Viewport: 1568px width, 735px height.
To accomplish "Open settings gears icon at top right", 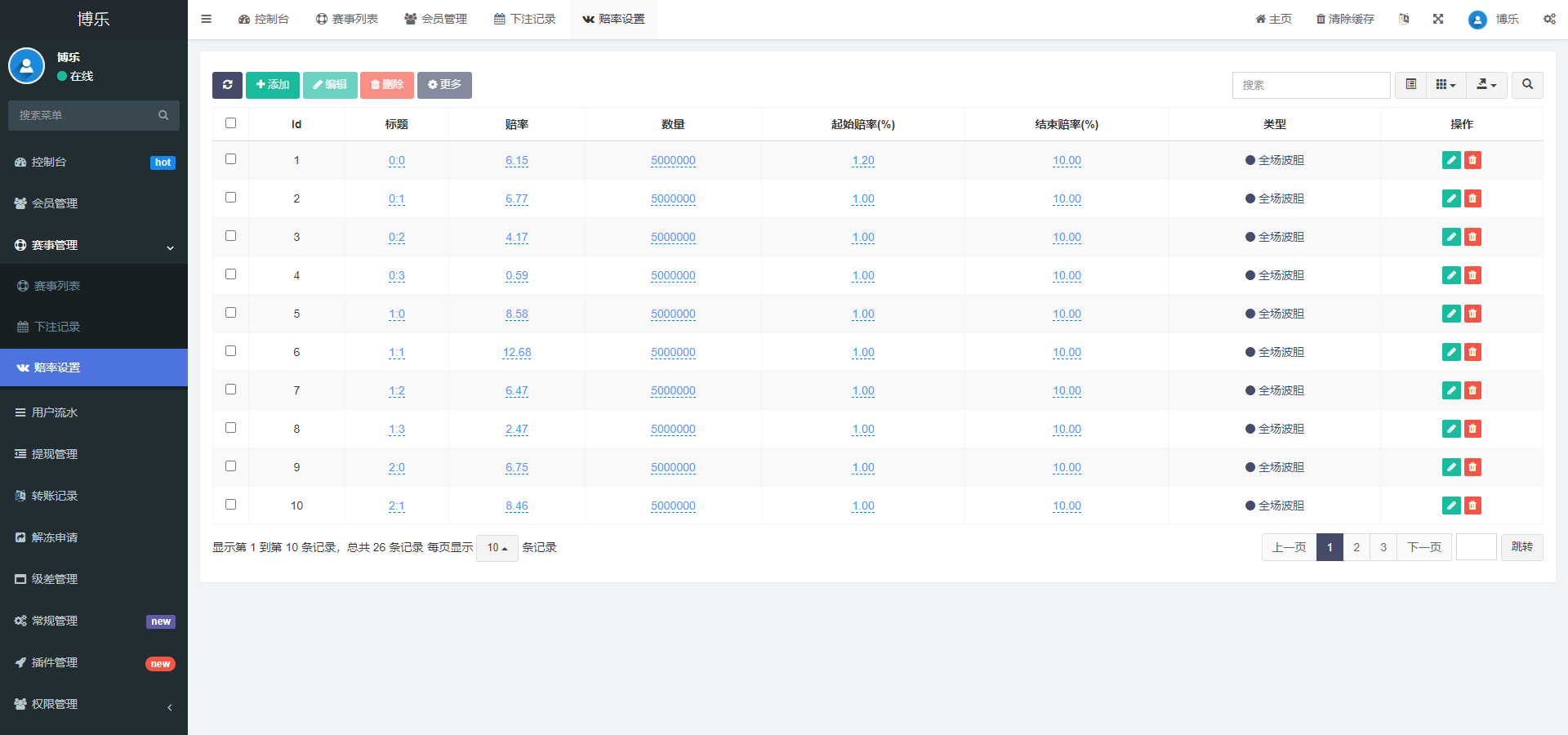I will pos(1549,19).
